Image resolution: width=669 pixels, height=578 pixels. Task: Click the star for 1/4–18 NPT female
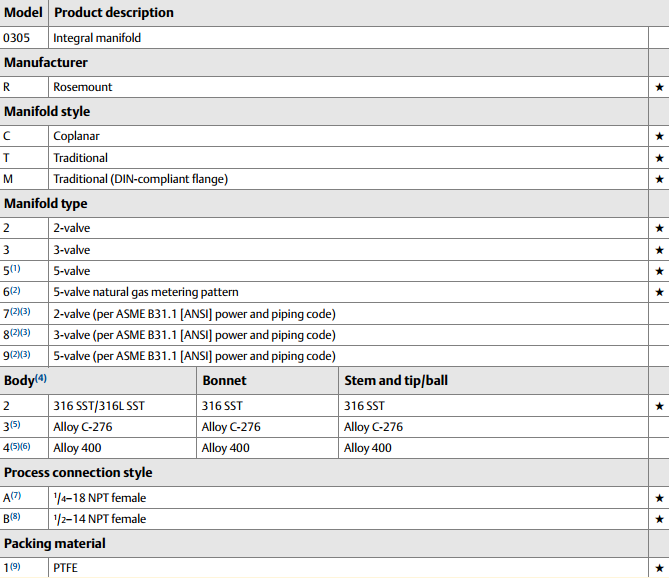click(x=659, y=497)
